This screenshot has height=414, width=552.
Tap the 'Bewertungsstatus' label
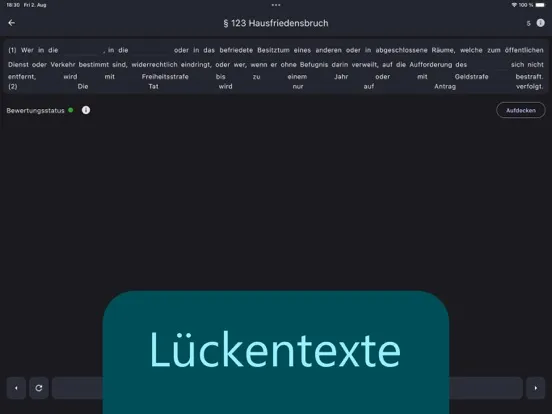[x=36, y=111]
